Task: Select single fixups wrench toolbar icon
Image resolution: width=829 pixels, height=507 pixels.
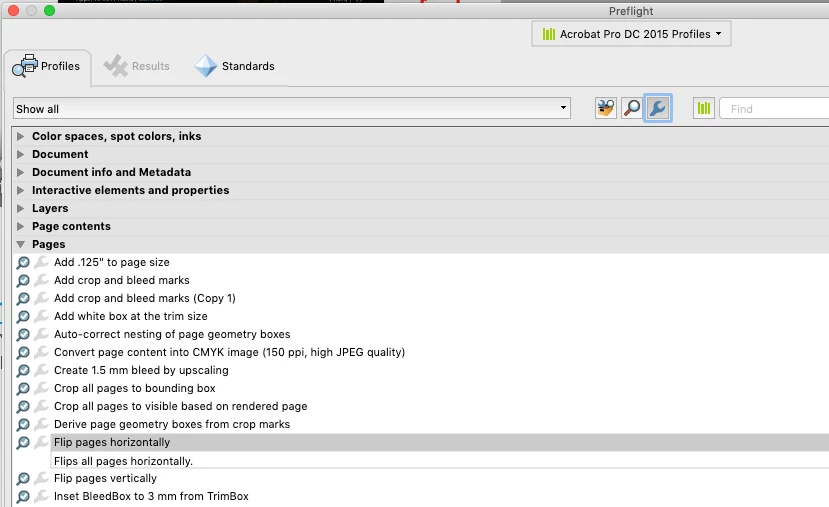Action: pyautogui.click(x=658, y=108)
